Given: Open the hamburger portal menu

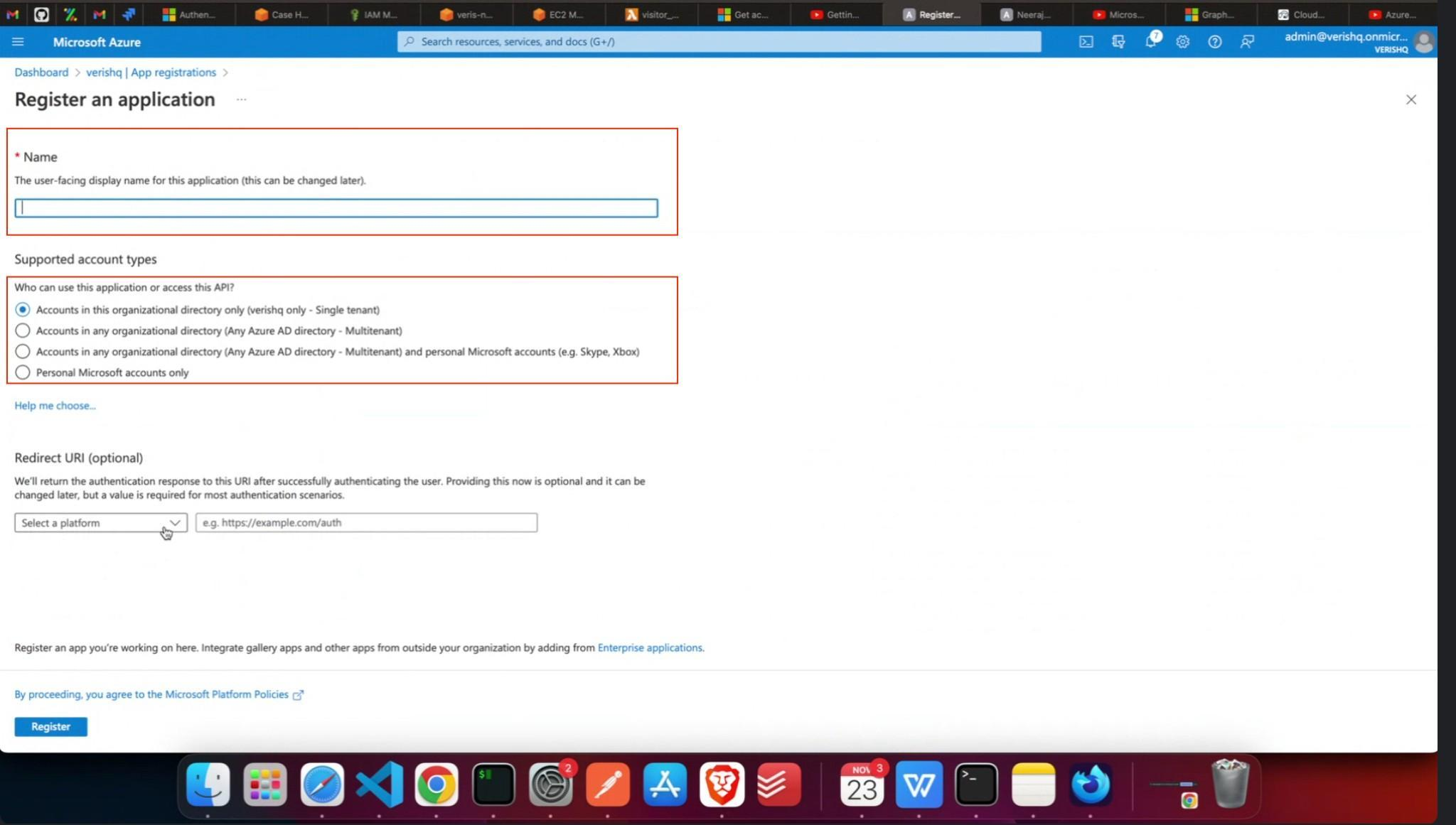Looking at the screenshot, I should coord(18,42).
